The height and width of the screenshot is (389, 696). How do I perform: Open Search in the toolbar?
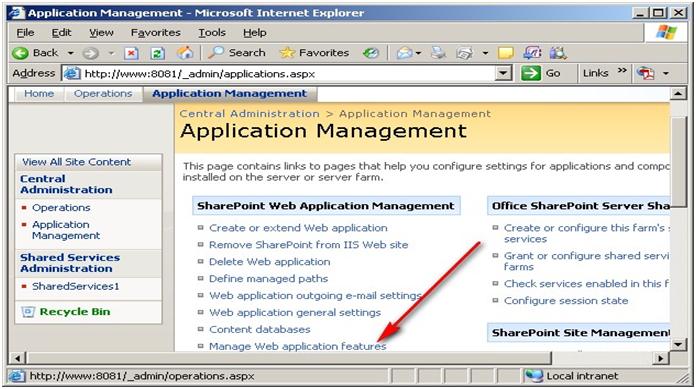click(x=237, y=53)
